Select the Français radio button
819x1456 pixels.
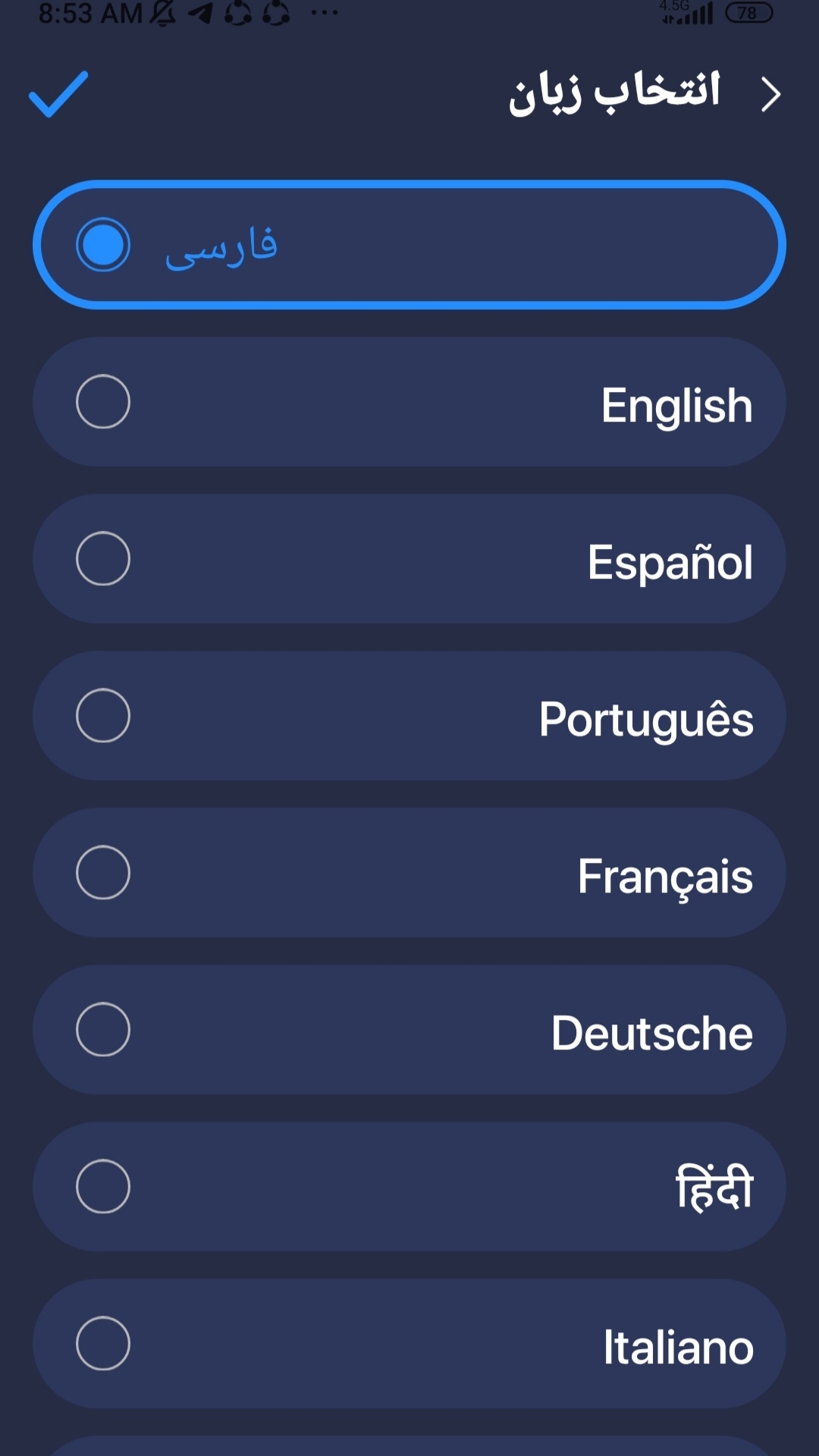click(103, 873)
